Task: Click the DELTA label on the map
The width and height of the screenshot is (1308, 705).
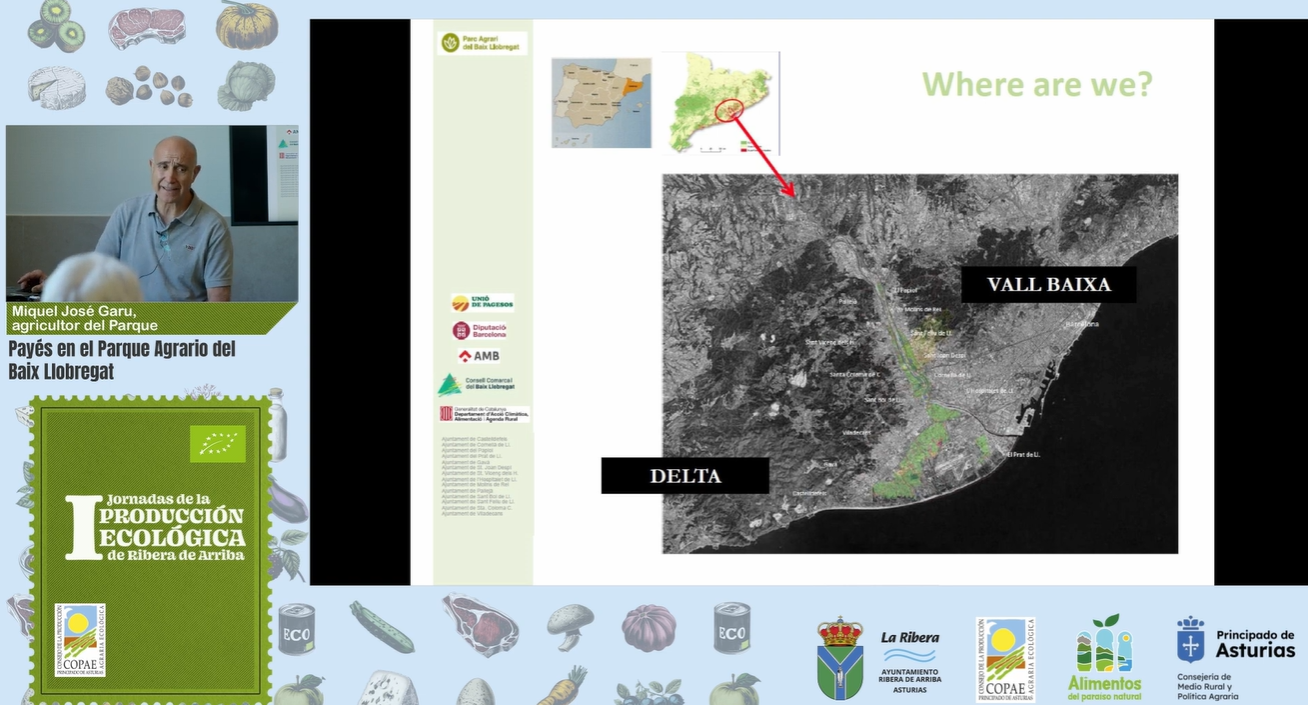Action: [x=685, y=476]
